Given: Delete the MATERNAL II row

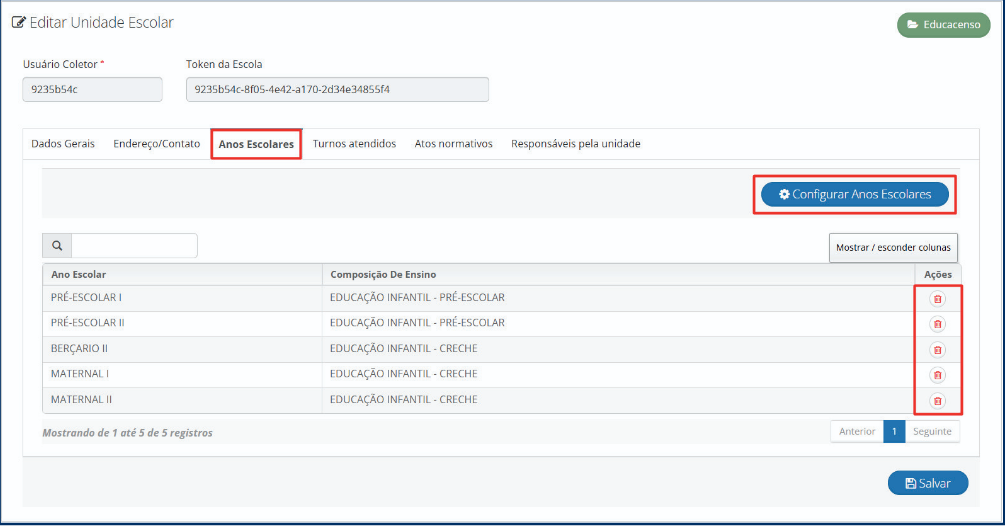Looking at the screenshot, I should click(937, 400).
